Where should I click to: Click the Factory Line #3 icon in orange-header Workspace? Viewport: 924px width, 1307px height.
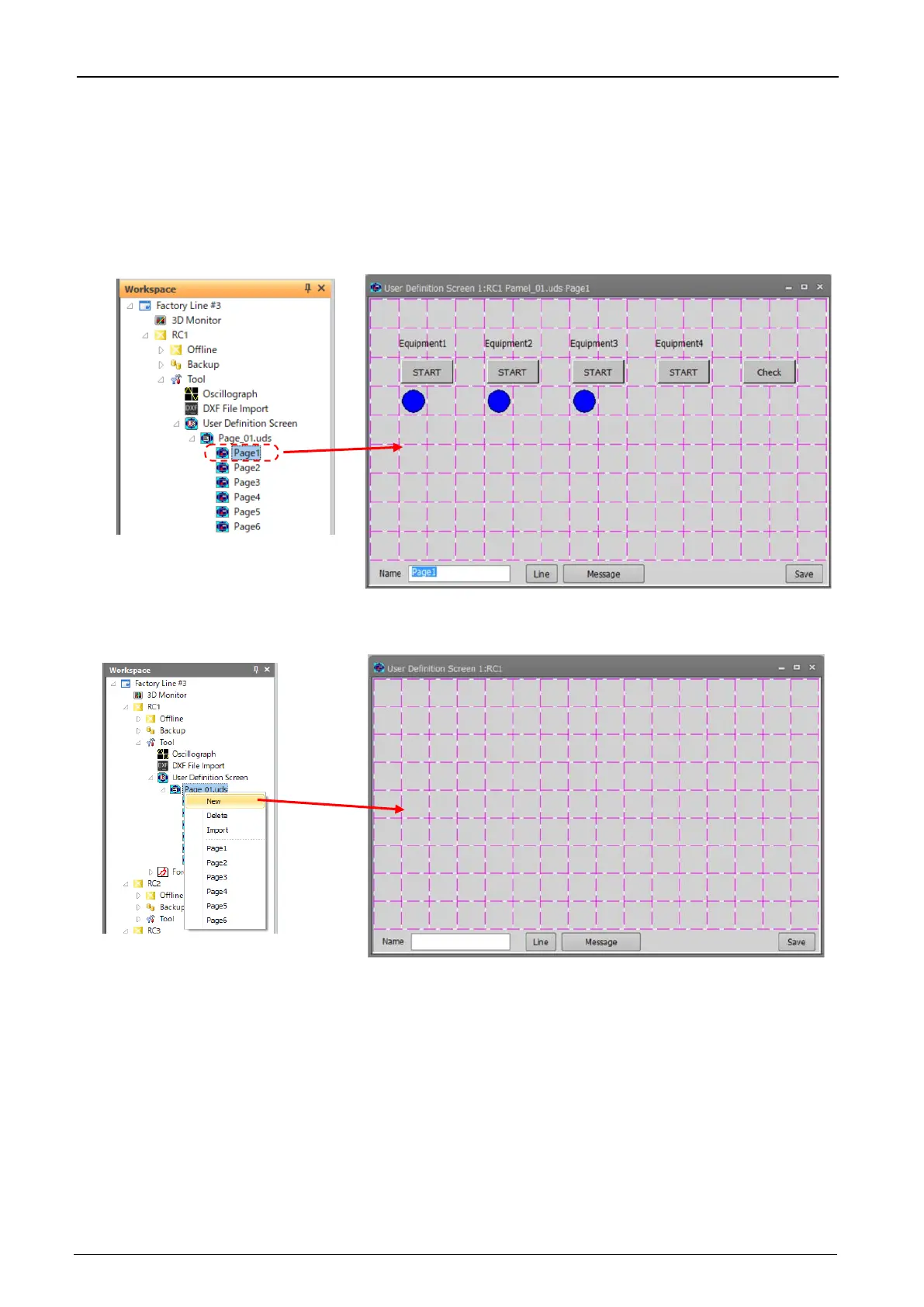click(145, 306)
